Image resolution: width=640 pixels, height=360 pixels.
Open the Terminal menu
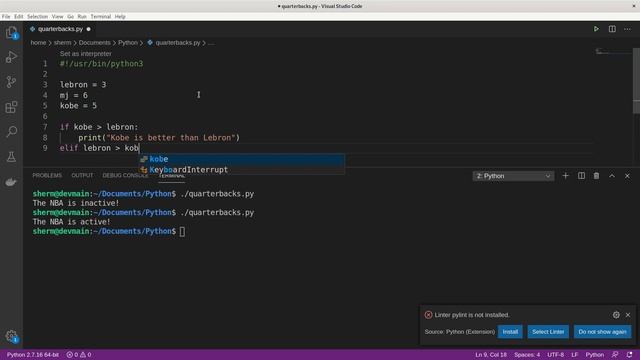(100, 16)
